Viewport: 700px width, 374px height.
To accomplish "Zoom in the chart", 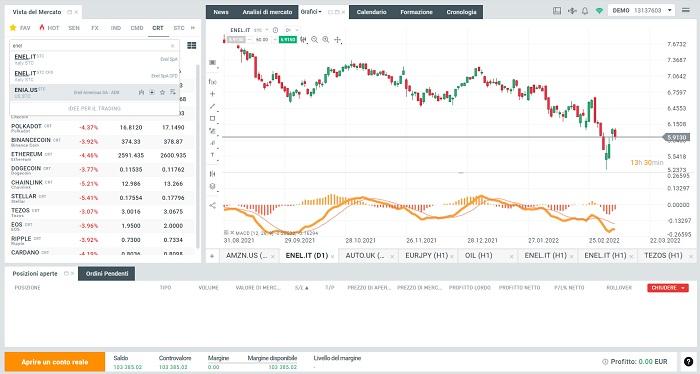I will 326,40.
